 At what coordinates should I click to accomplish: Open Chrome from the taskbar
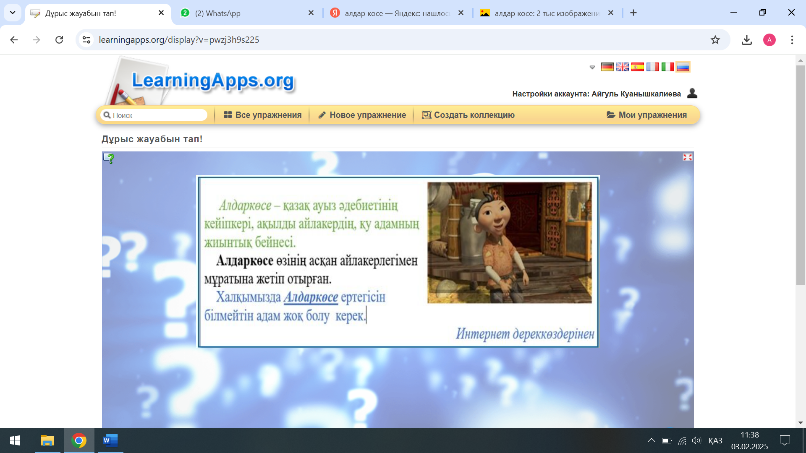coord(79,441)
